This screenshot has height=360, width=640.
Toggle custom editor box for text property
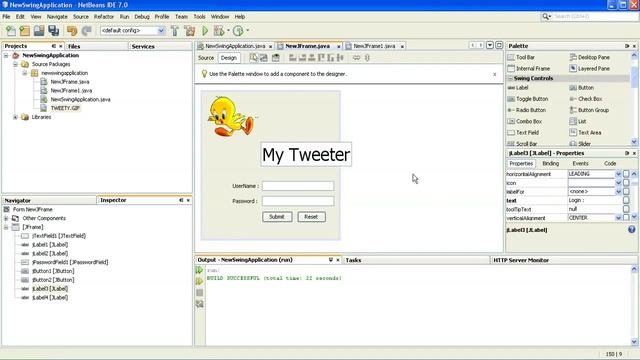click(626, 200)
